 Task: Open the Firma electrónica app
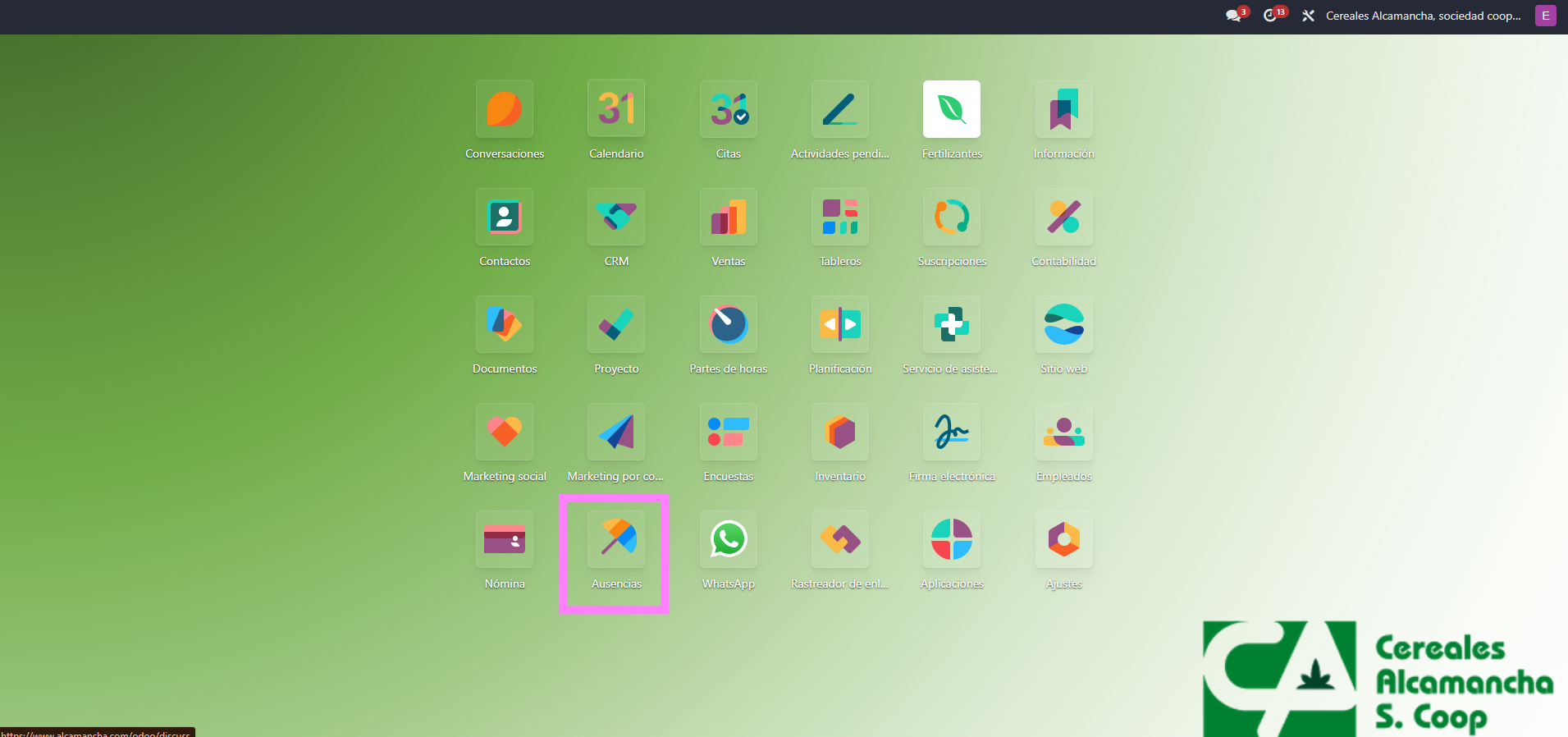tap(951, 432)
